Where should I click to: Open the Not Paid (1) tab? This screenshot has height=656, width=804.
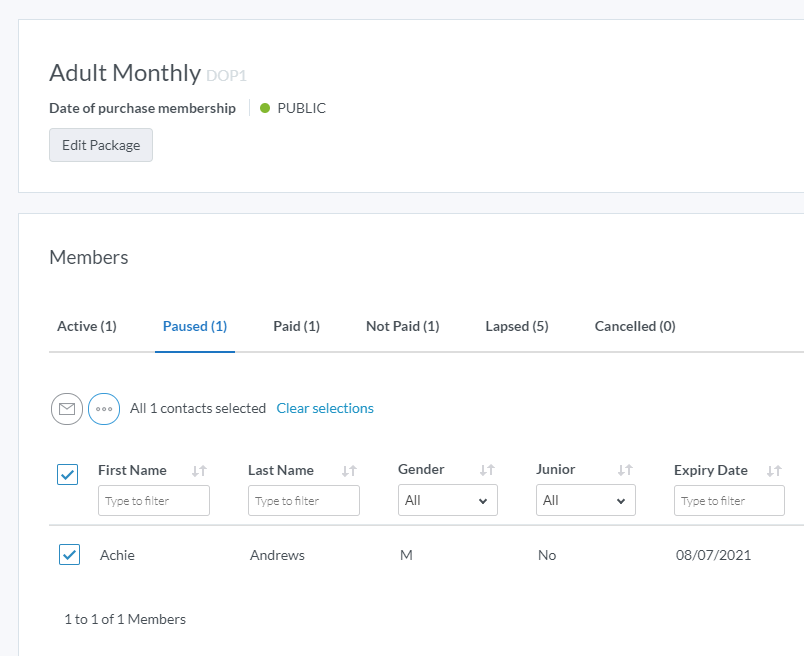click(x=402, y=327)
